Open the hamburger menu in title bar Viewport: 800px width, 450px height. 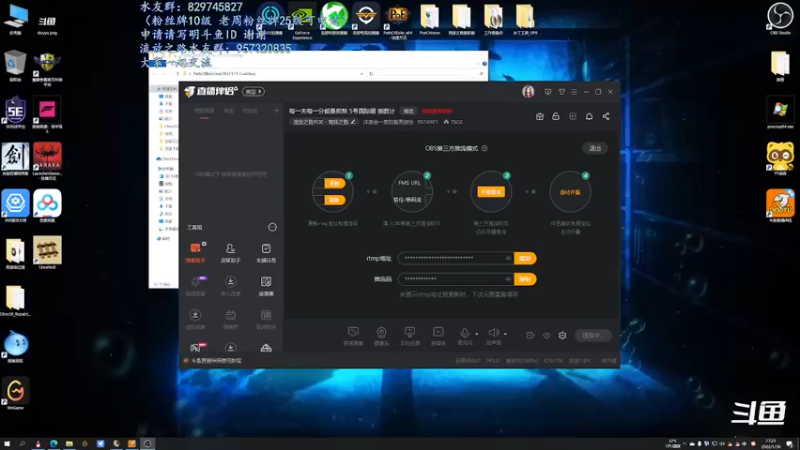pos(574,92)
